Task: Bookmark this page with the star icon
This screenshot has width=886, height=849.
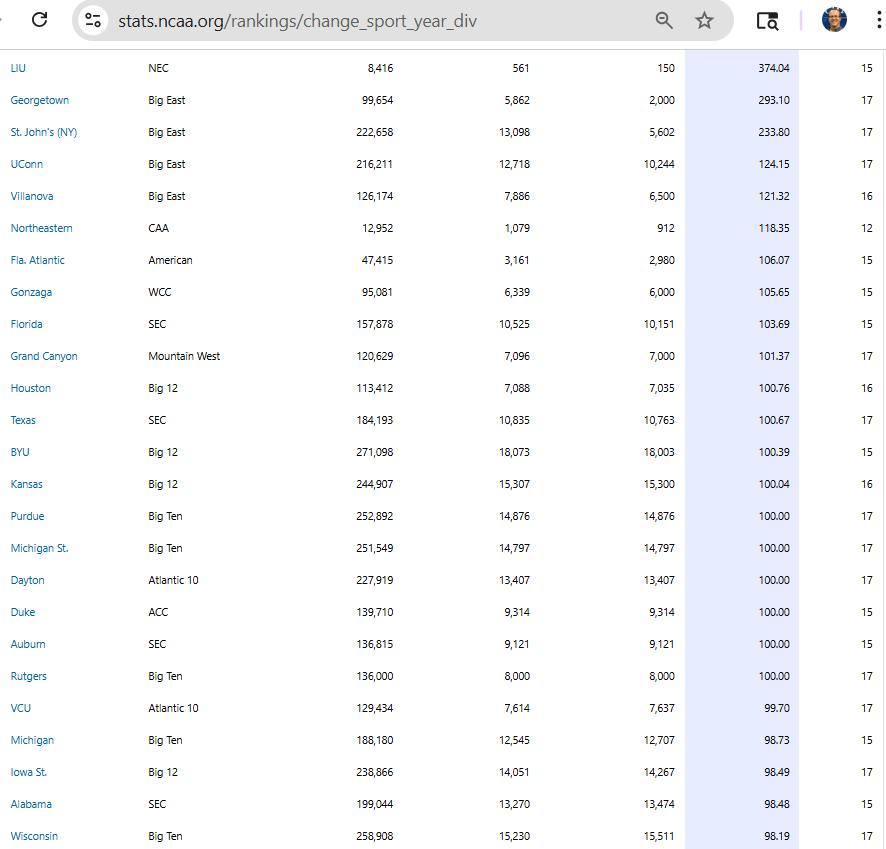Action: [704, 21]
